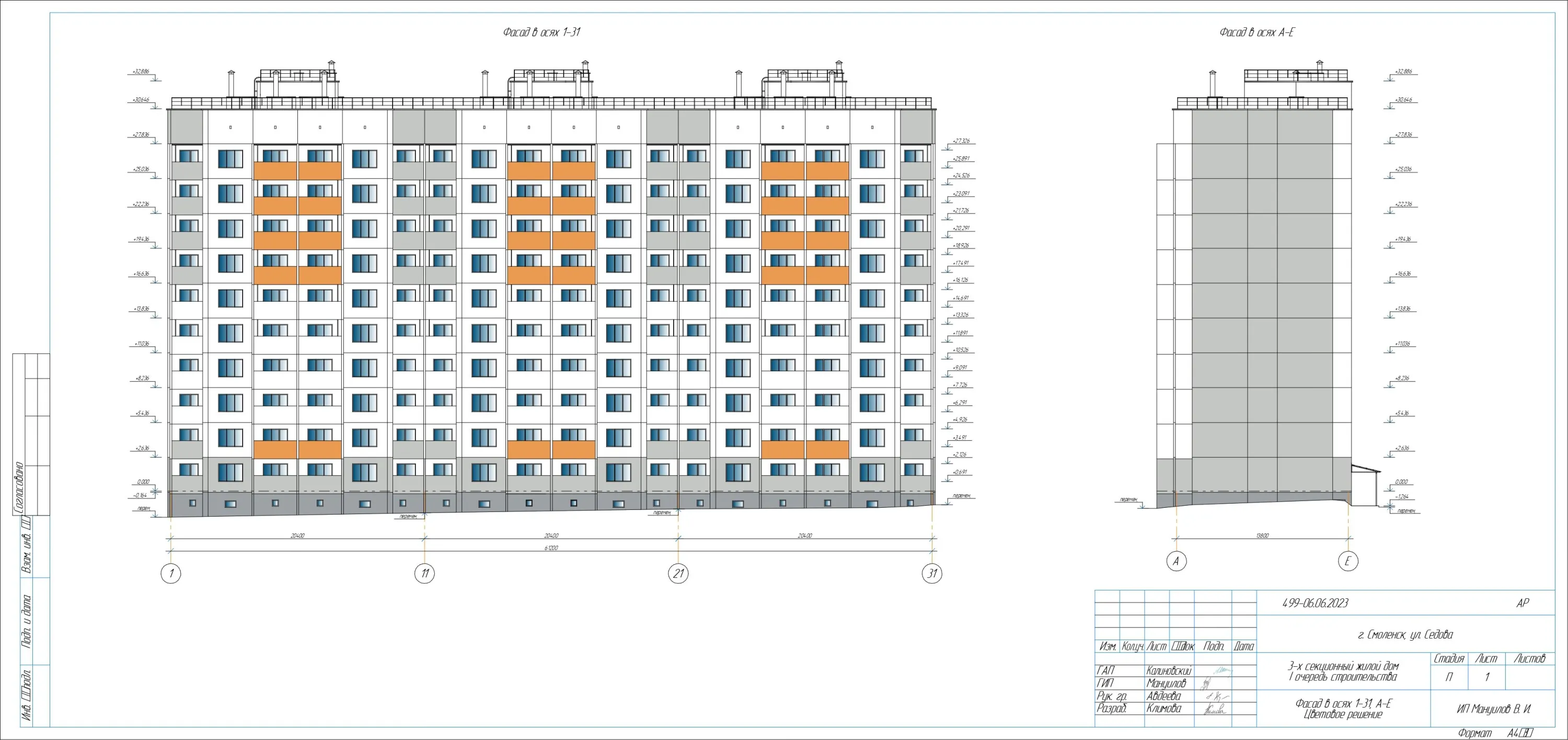Click the stage value 'П' cell
Screen dimensions: 1568x740
pyautogui.click(x=1449, y=677)
